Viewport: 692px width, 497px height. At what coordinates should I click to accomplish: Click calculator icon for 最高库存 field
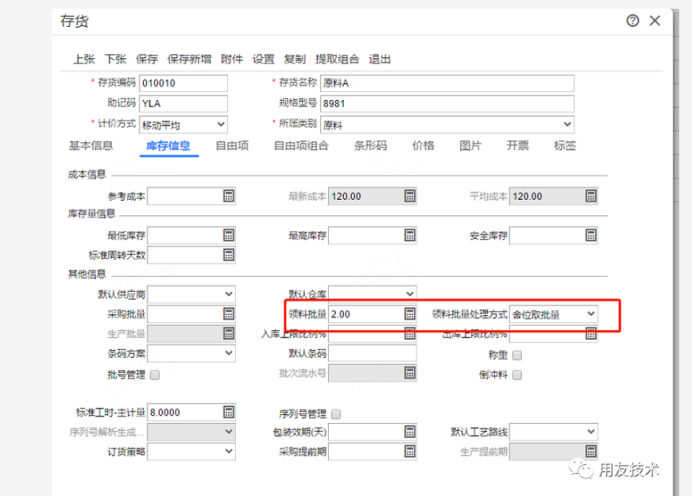409,236
